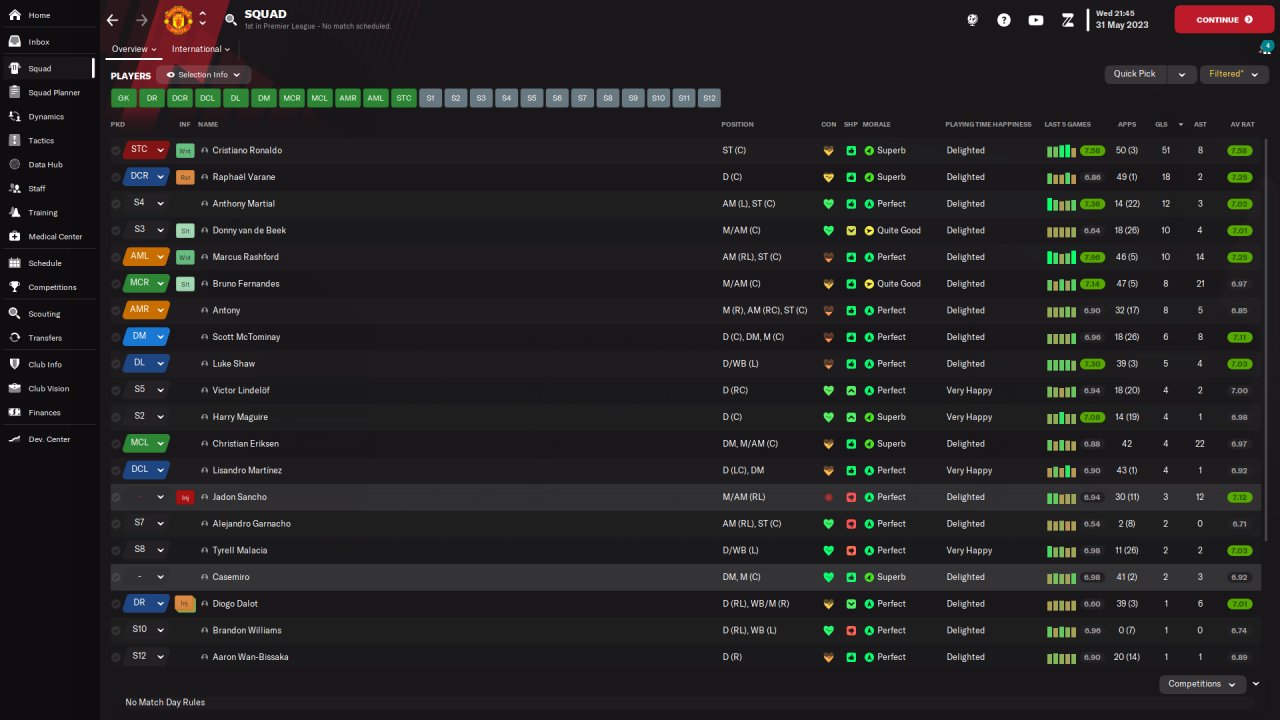Viewport: 1280px width, 720px height.
Task: Open the STC position dropdown for Cristiano Ronaldo
Action: coord(147,150)
